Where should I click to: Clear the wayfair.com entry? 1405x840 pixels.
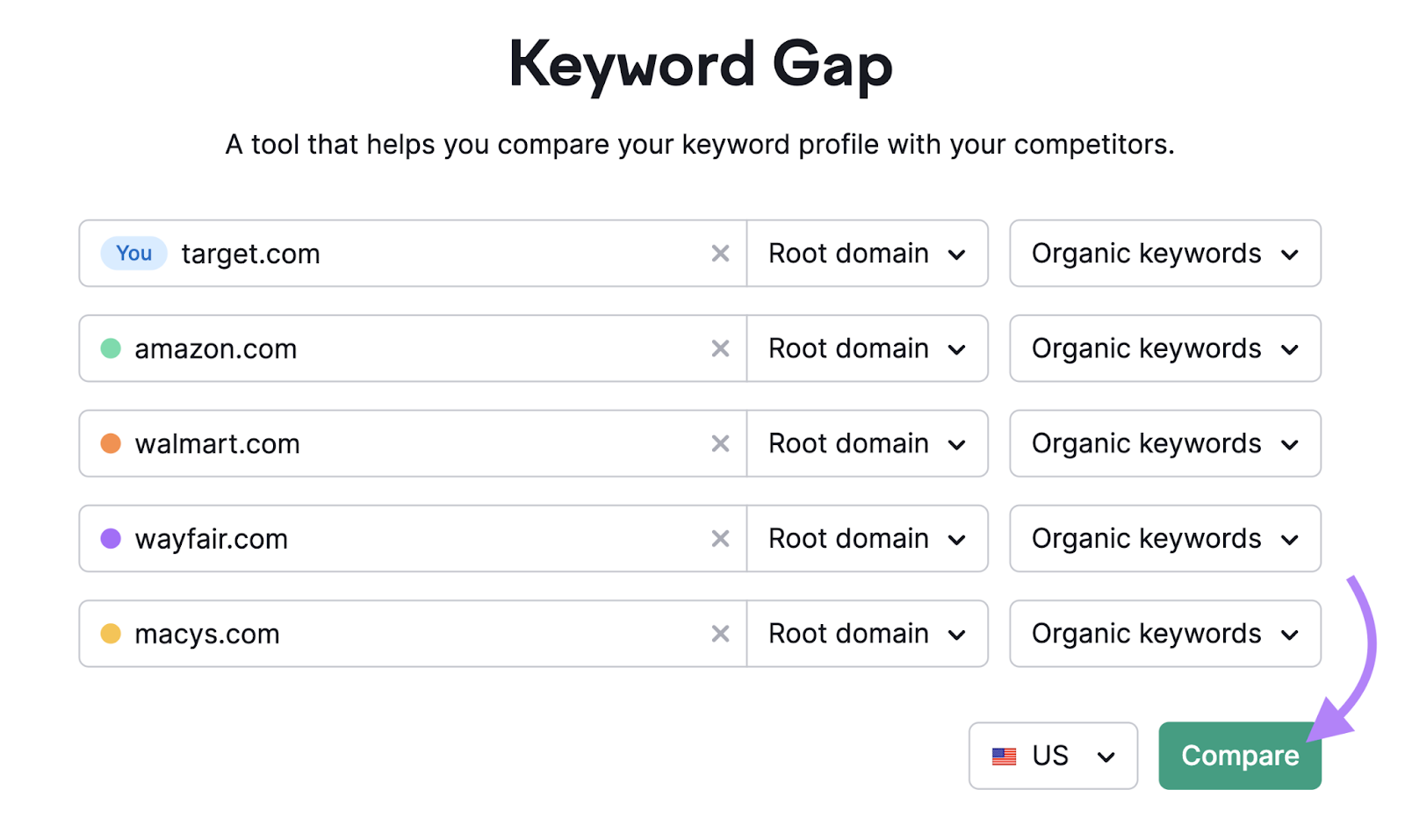[x=720, y=538]
